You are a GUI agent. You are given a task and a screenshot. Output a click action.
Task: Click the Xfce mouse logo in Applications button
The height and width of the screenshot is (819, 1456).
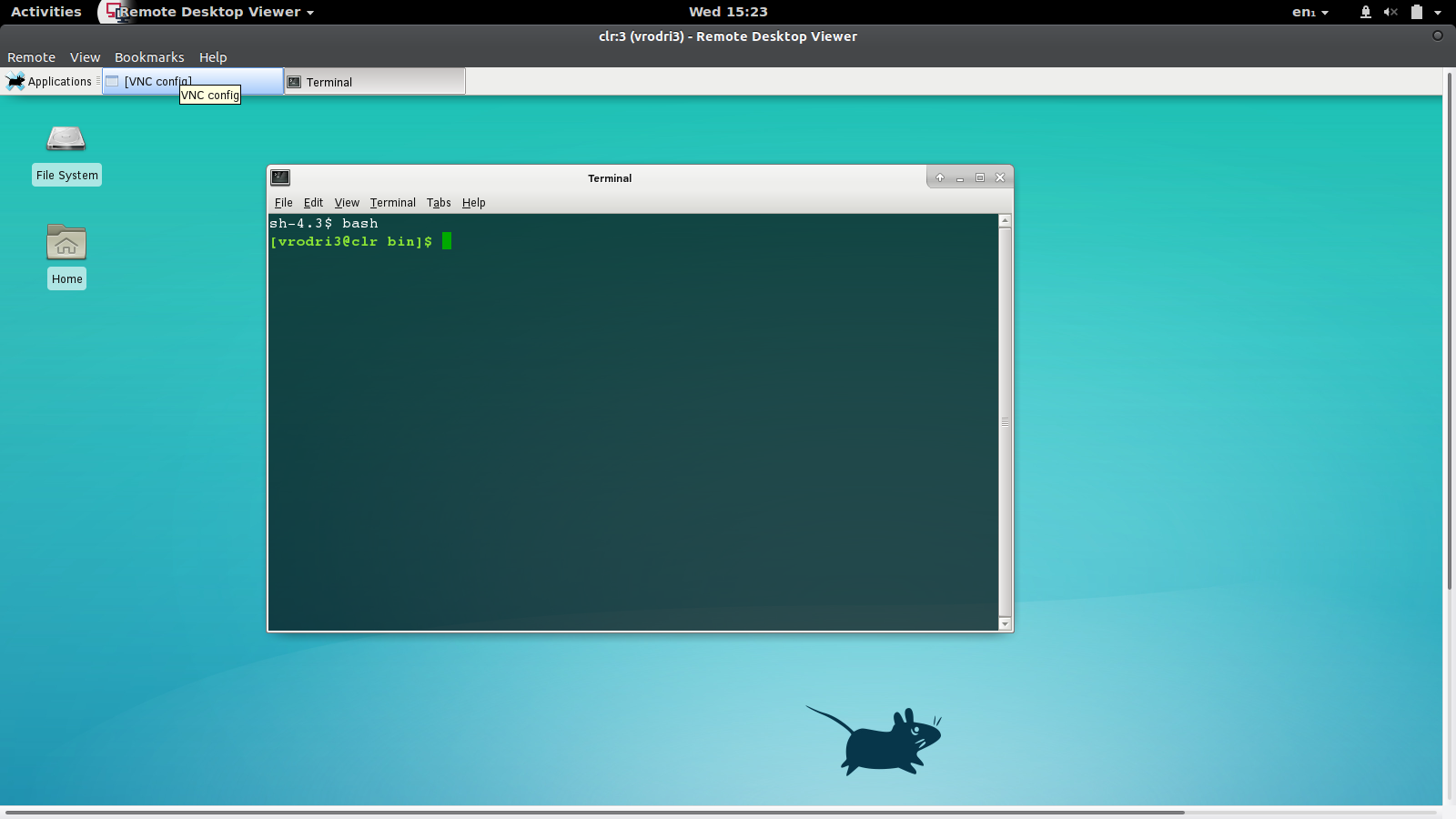(15, 81)
